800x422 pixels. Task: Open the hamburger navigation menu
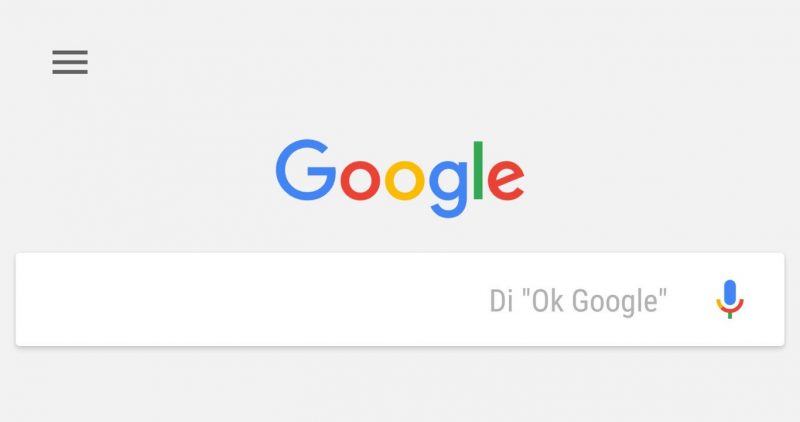tap(70, 62)
